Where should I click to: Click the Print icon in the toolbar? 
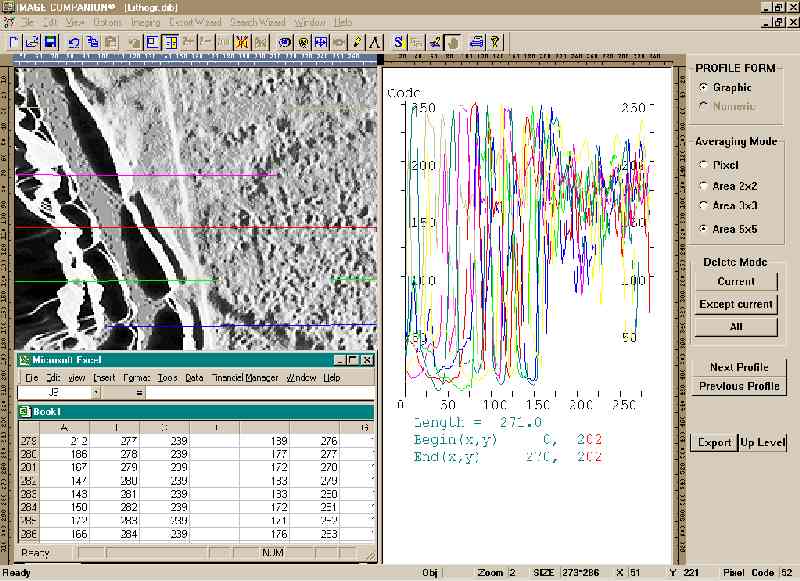coord(477,42)
